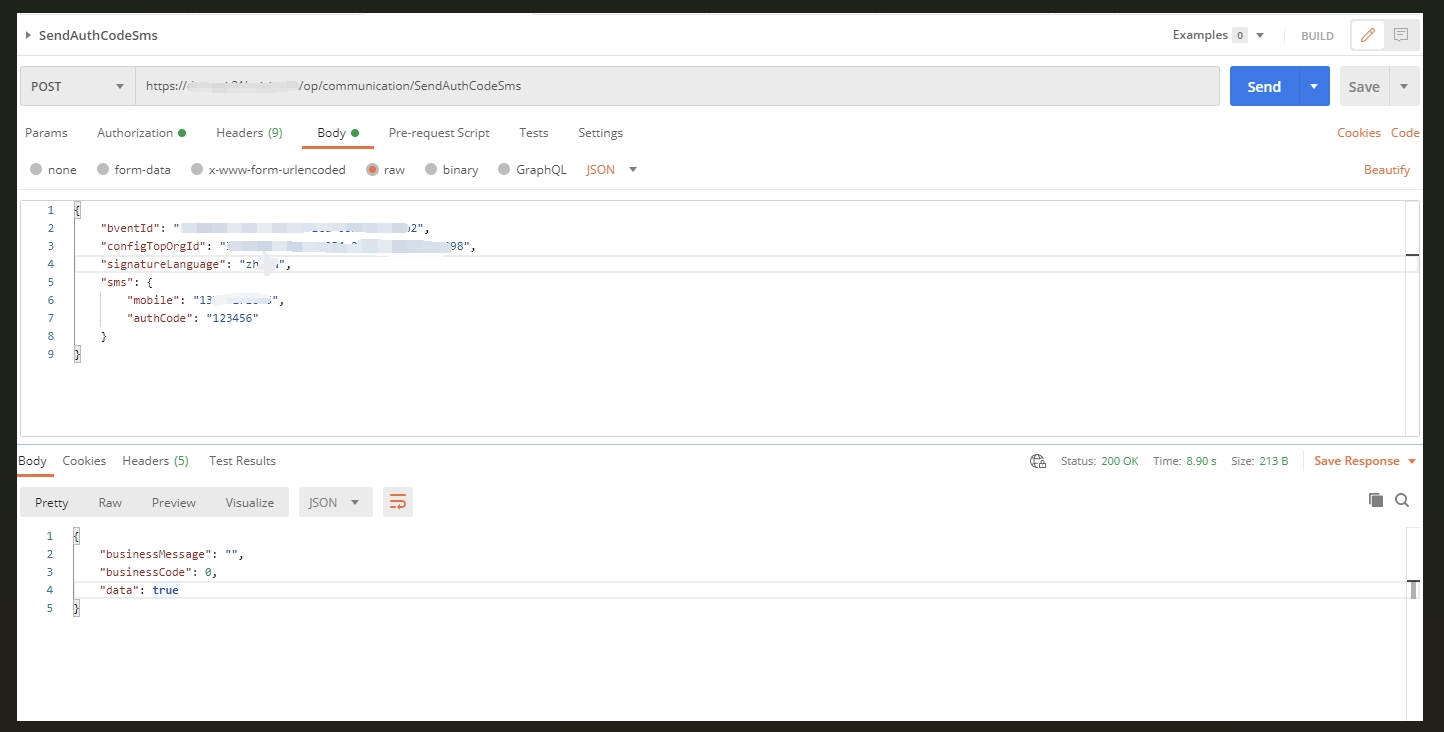The image size is (1444, 732).
Task: Open the Send button dropdown arrow
Action: (x=1314, y=87)
